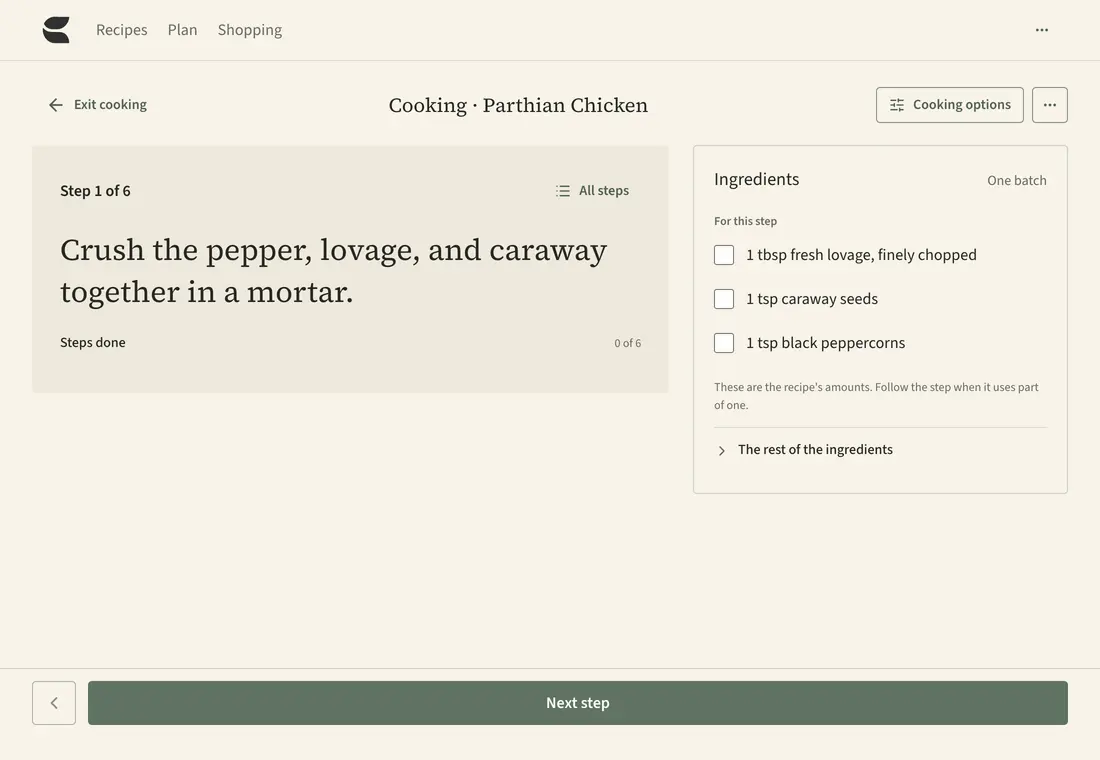The width and height of the screenshot is (1100, 760).
Task: Open the ellipsis menu next to Cooking options
Action: click(1049, 105)
